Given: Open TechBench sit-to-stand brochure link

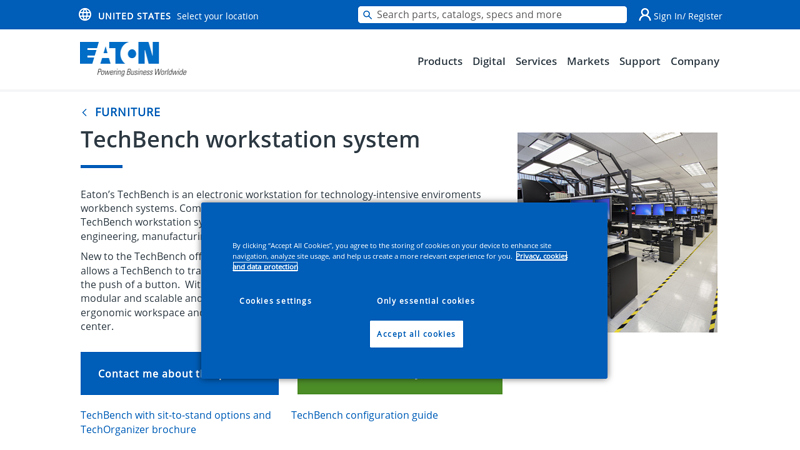Looking at the screenshot, I should 176,422.
